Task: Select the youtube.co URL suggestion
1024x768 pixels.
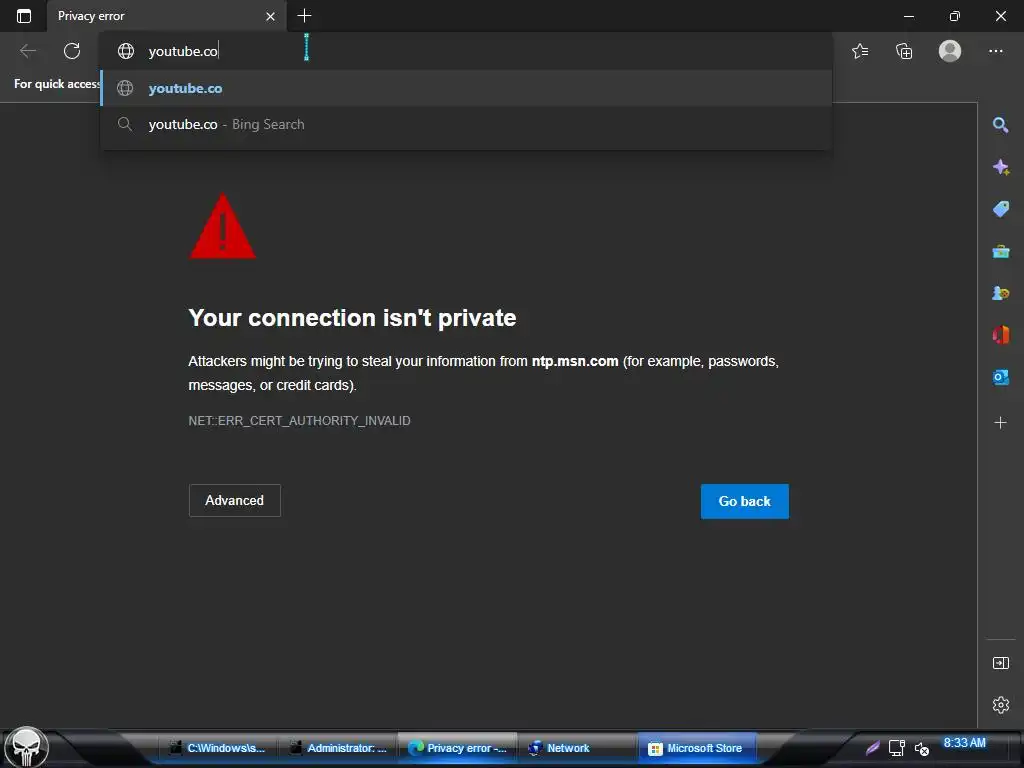Action: tap(466, 88)
